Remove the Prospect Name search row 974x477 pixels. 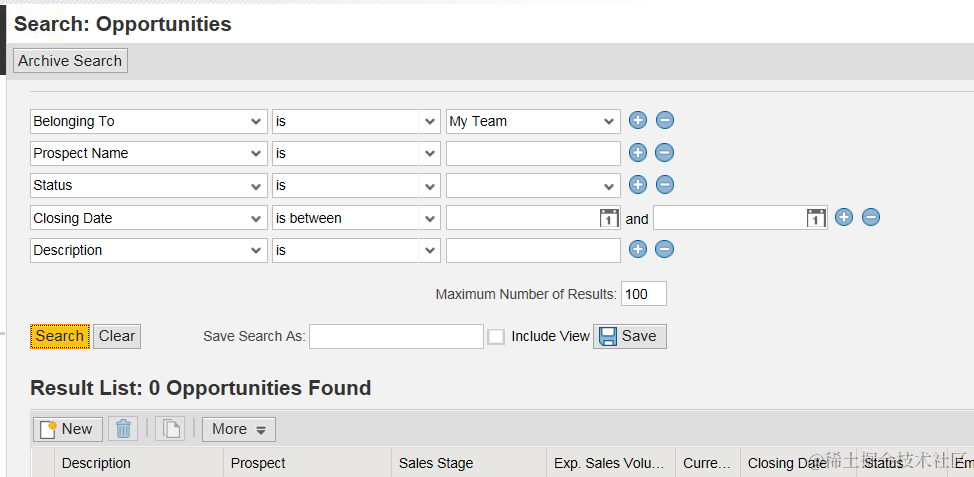click(x=665, y=153)
